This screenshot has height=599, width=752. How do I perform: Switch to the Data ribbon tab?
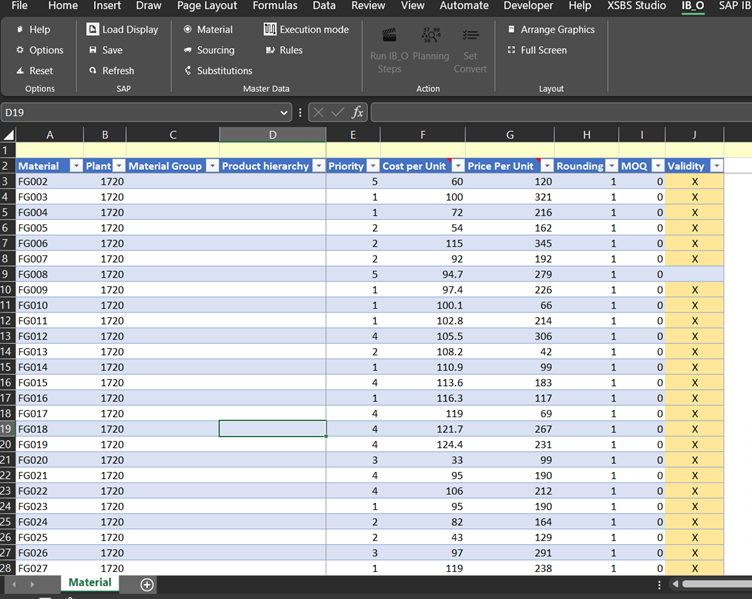pos(324,6)
